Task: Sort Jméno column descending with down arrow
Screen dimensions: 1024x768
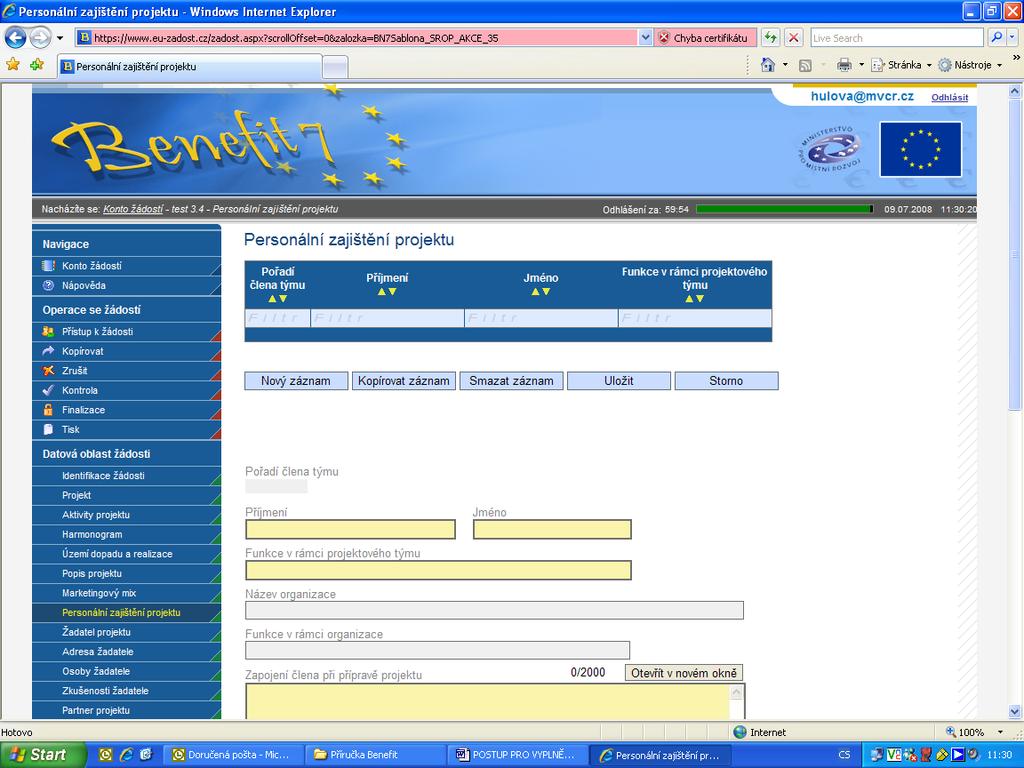Action: pos(546,291)
